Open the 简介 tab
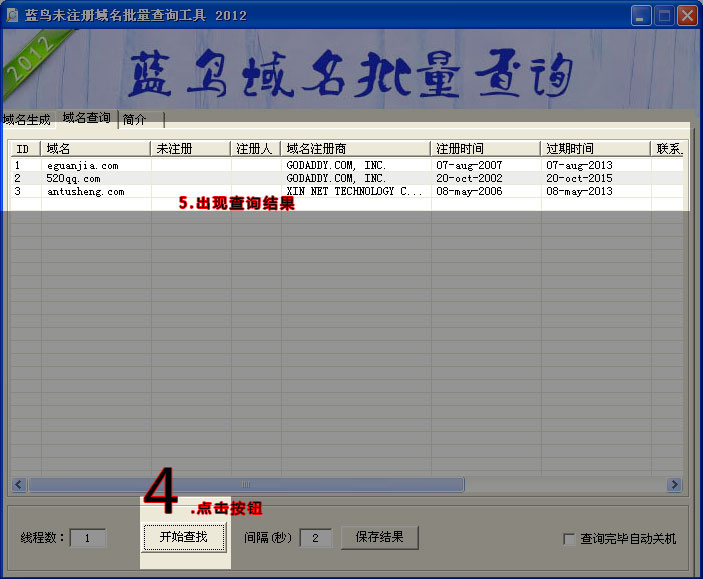Viewport: 703px width, 579px height. coord(134,119)
